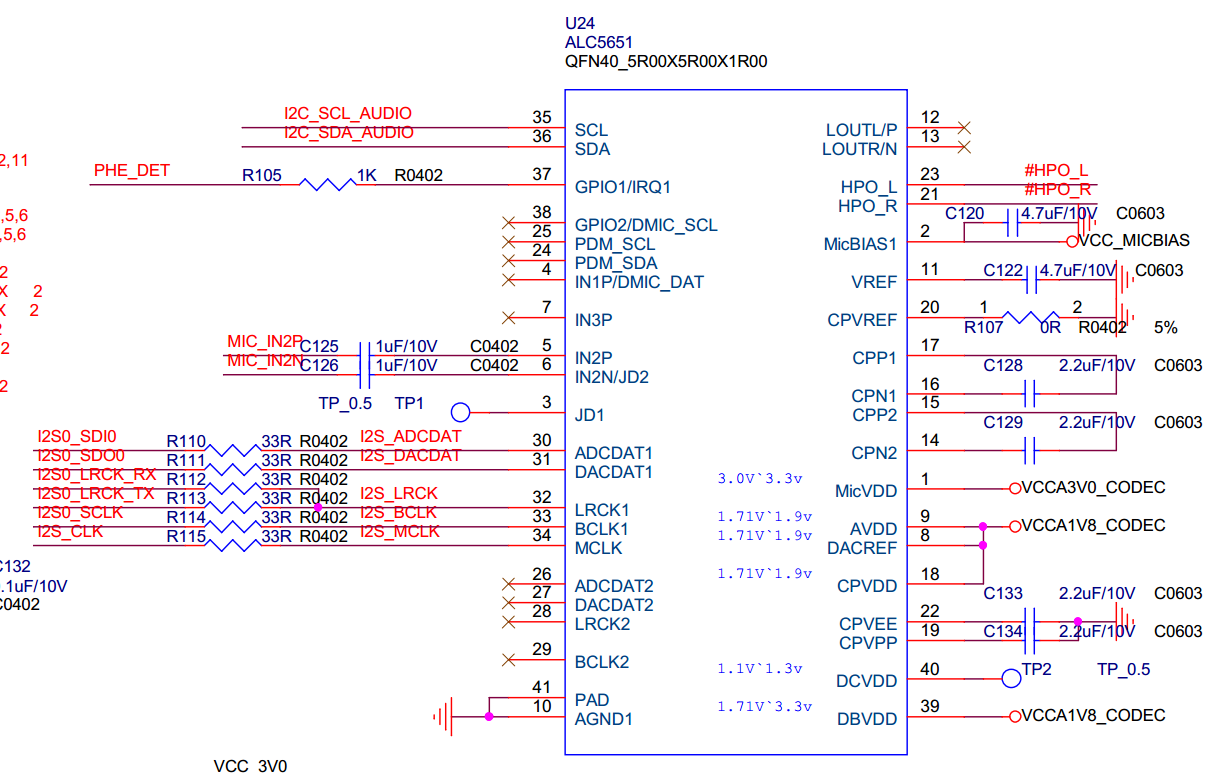Image resolution: width=1226 pixels, height=774 pixels.
Task: Select the no-connect X on IN3P pin 7
Action: [x=508, y=318]
